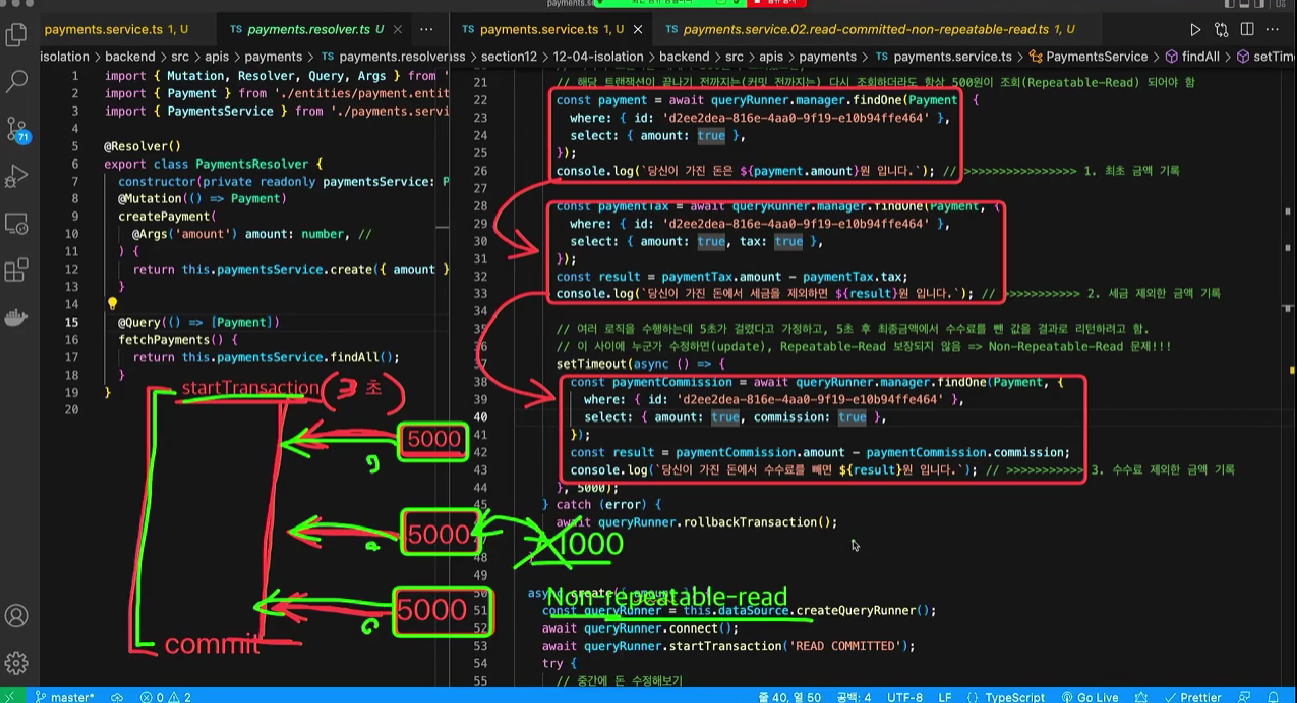Open More Actions in left editor group
The image size is (1297, 703).
[426, 30]
